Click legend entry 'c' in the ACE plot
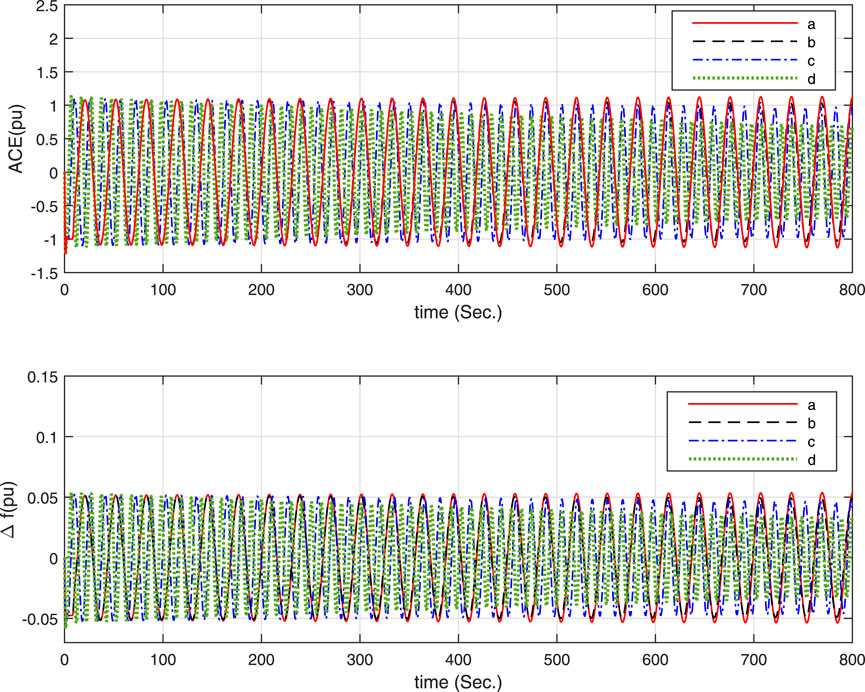Image resolution: width=865 pixels, height=692 pixels. click(810, 61)
